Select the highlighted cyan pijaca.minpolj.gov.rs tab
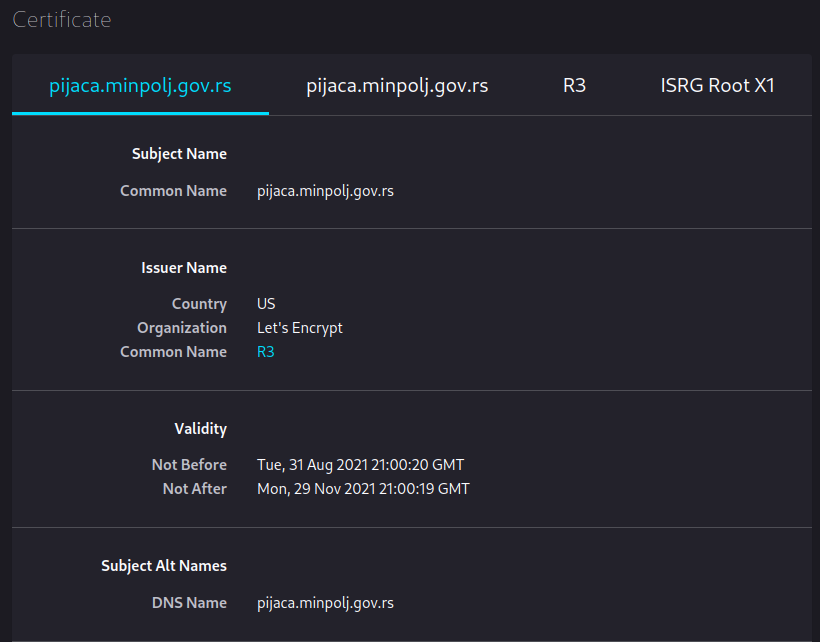Screen dimensions: 820x642 [x=140, y=85]
